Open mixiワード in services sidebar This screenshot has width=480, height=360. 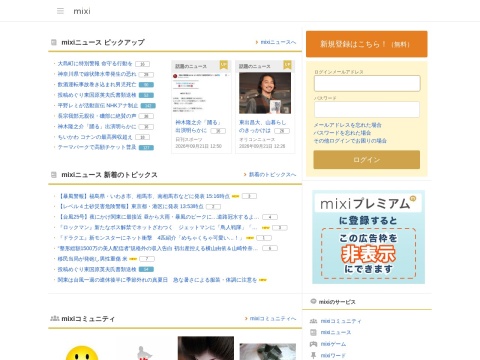click(333, 355)
